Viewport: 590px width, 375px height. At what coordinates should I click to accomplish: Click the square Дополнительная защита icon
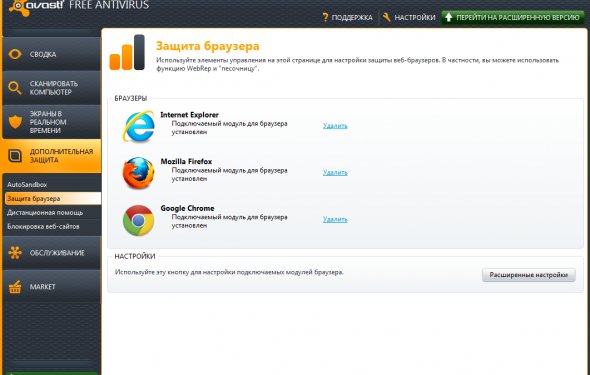(x=15, y=156)
